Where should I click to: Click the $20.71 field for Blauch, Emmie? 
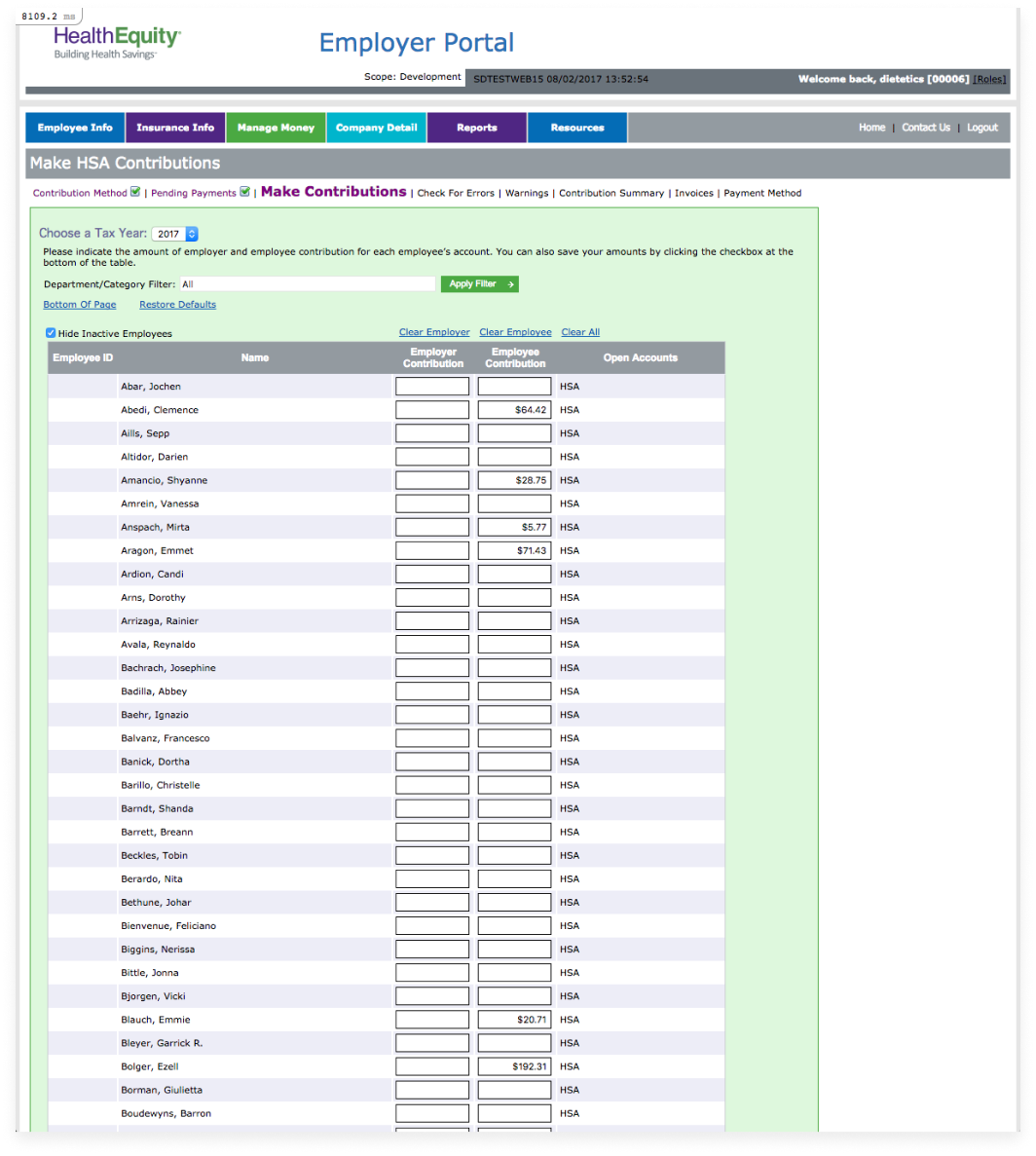pos(514,1020)
